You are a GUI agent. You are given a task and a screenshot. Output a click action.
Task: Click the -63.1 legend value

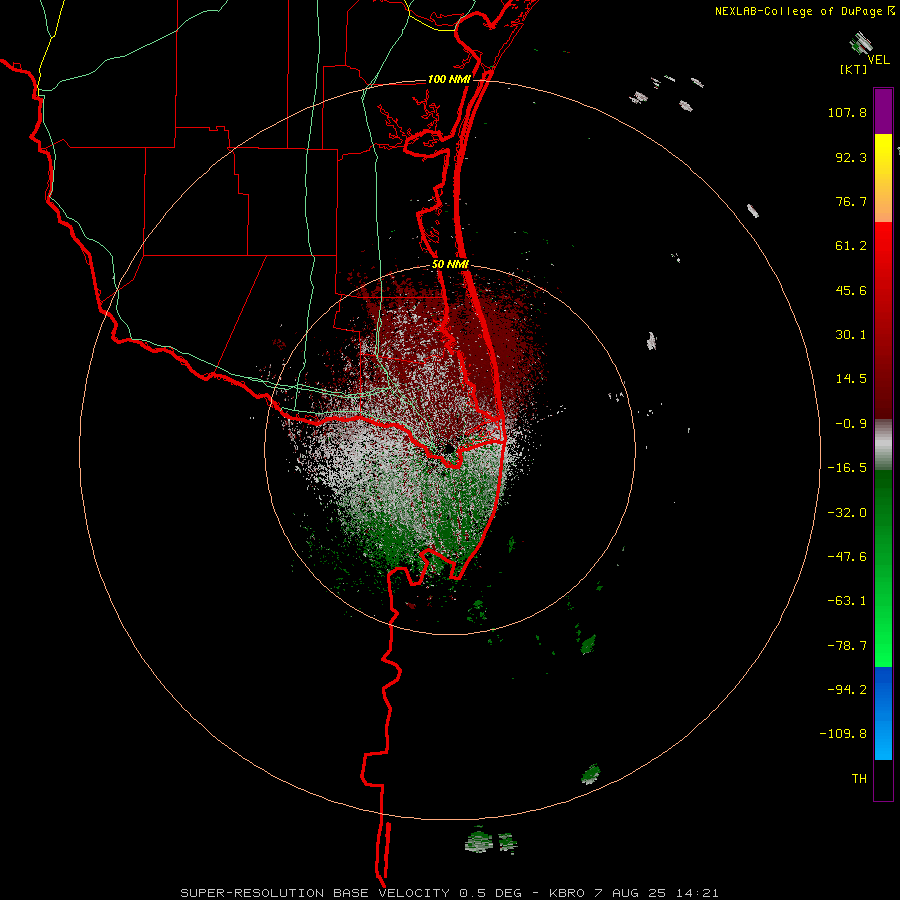[847, 601]
